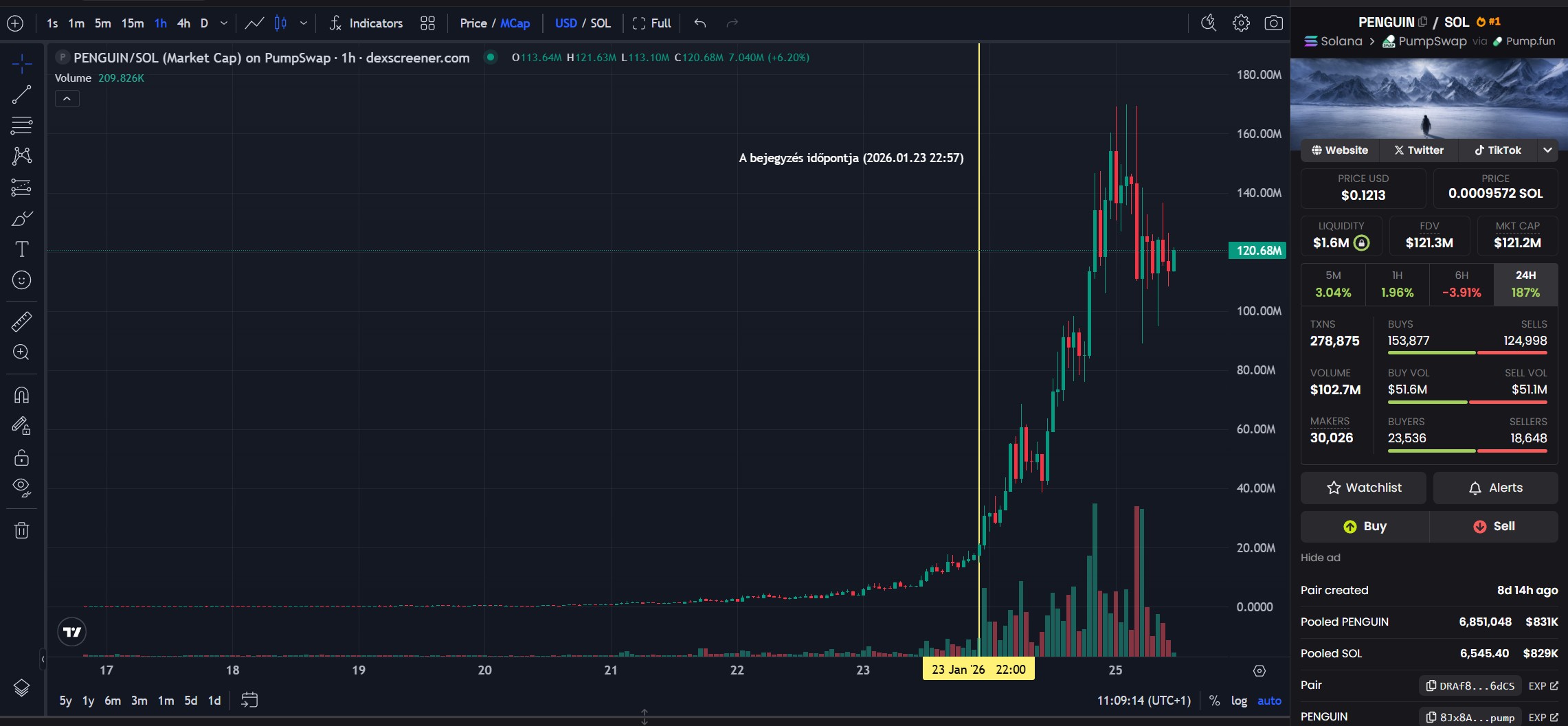Toggle the log scale option

[1239, 701]
